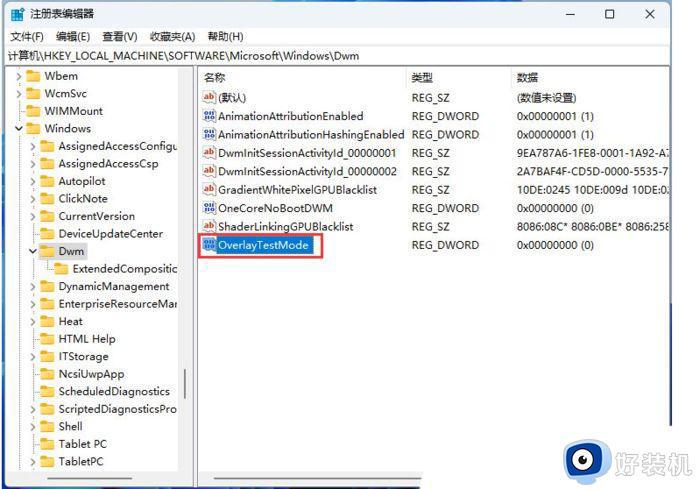Click the tree pane vertical scrollbar thumb
The height and width of the screenshot is (489, 700).
tap(185, 383)
